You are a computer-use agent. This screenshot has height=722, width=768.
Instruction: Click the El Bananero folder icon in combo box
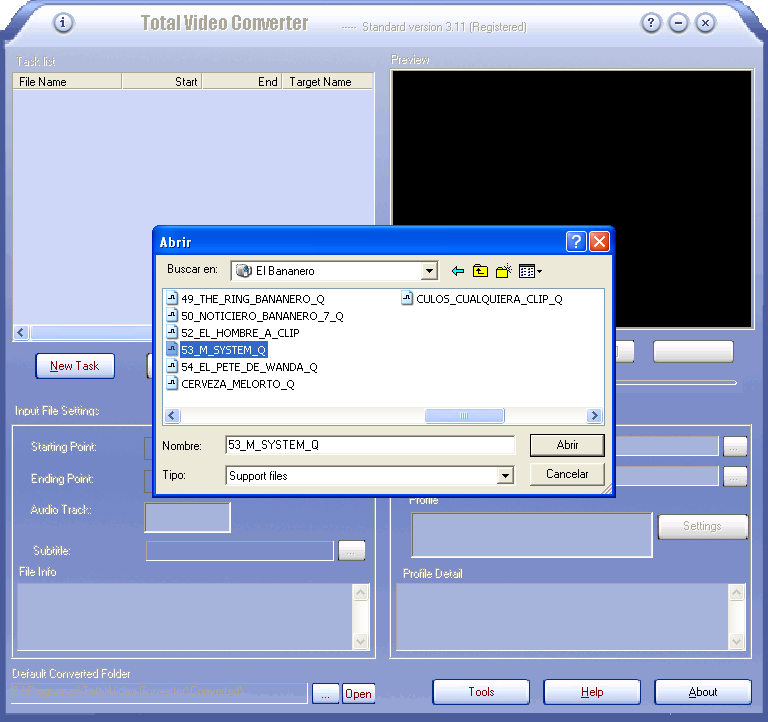243,271
